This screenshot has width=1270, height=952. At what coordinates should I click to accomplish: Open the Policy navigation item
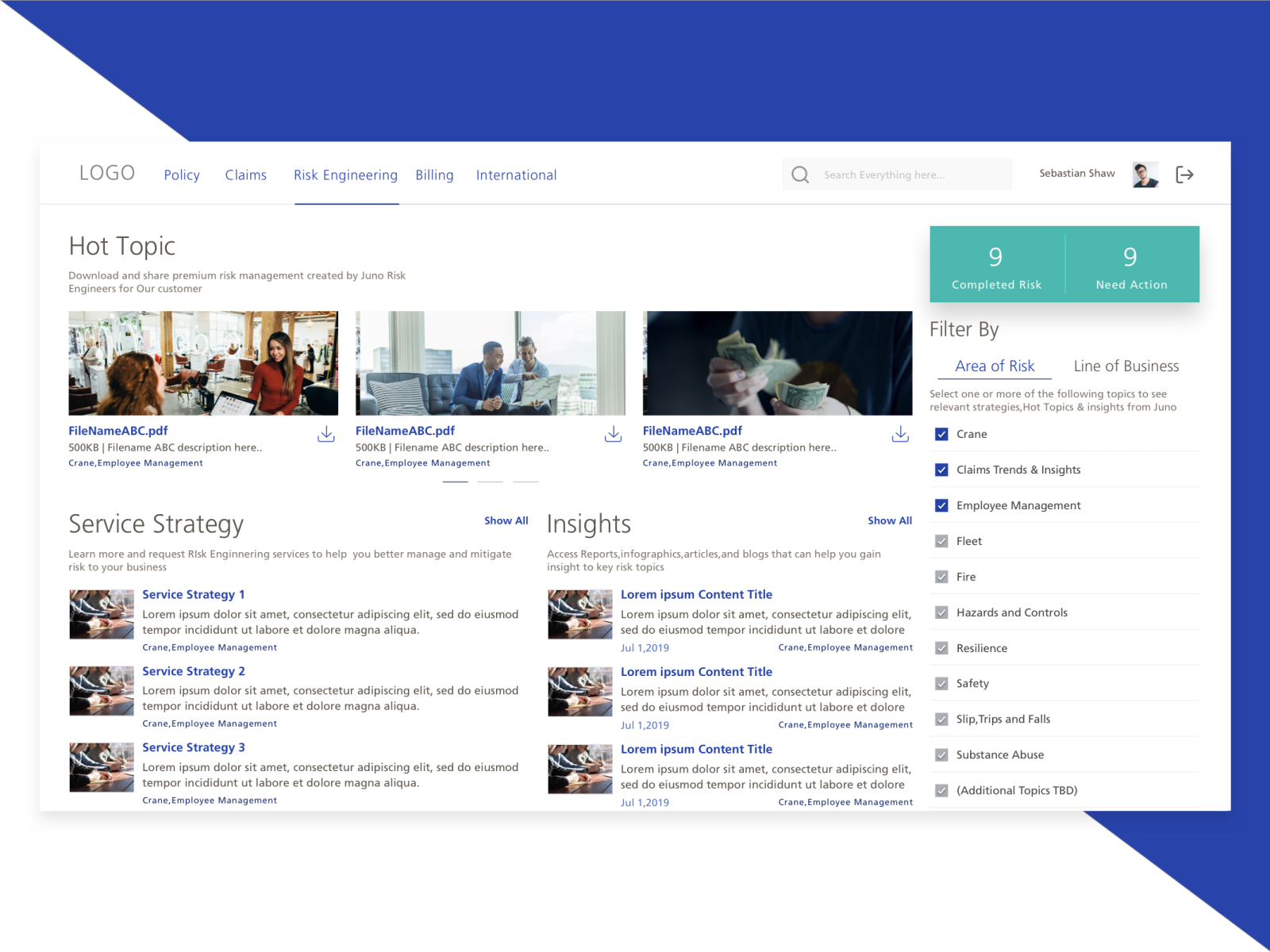(x=182, y=175)
